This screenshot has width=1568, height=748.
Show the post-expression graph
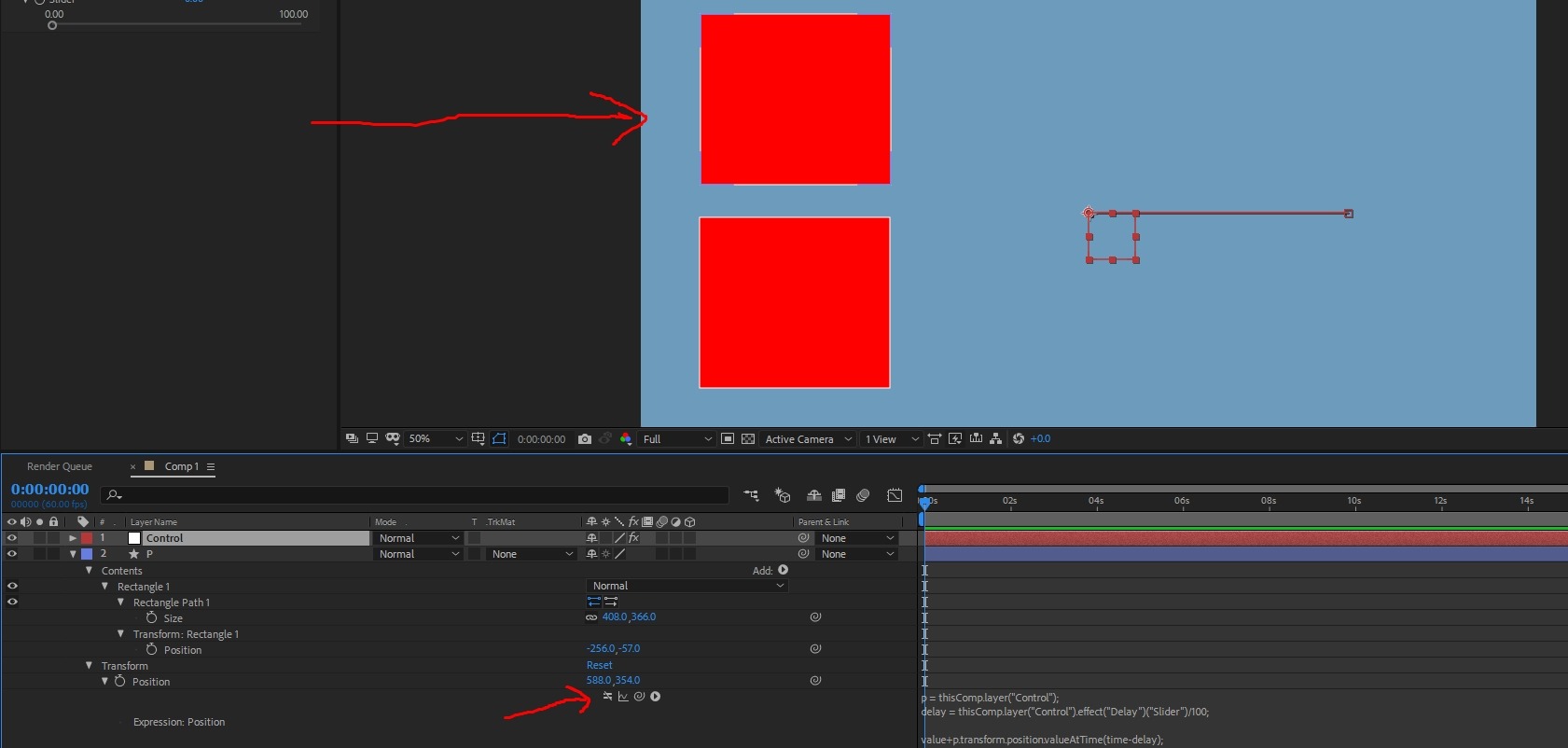[623, 697]
